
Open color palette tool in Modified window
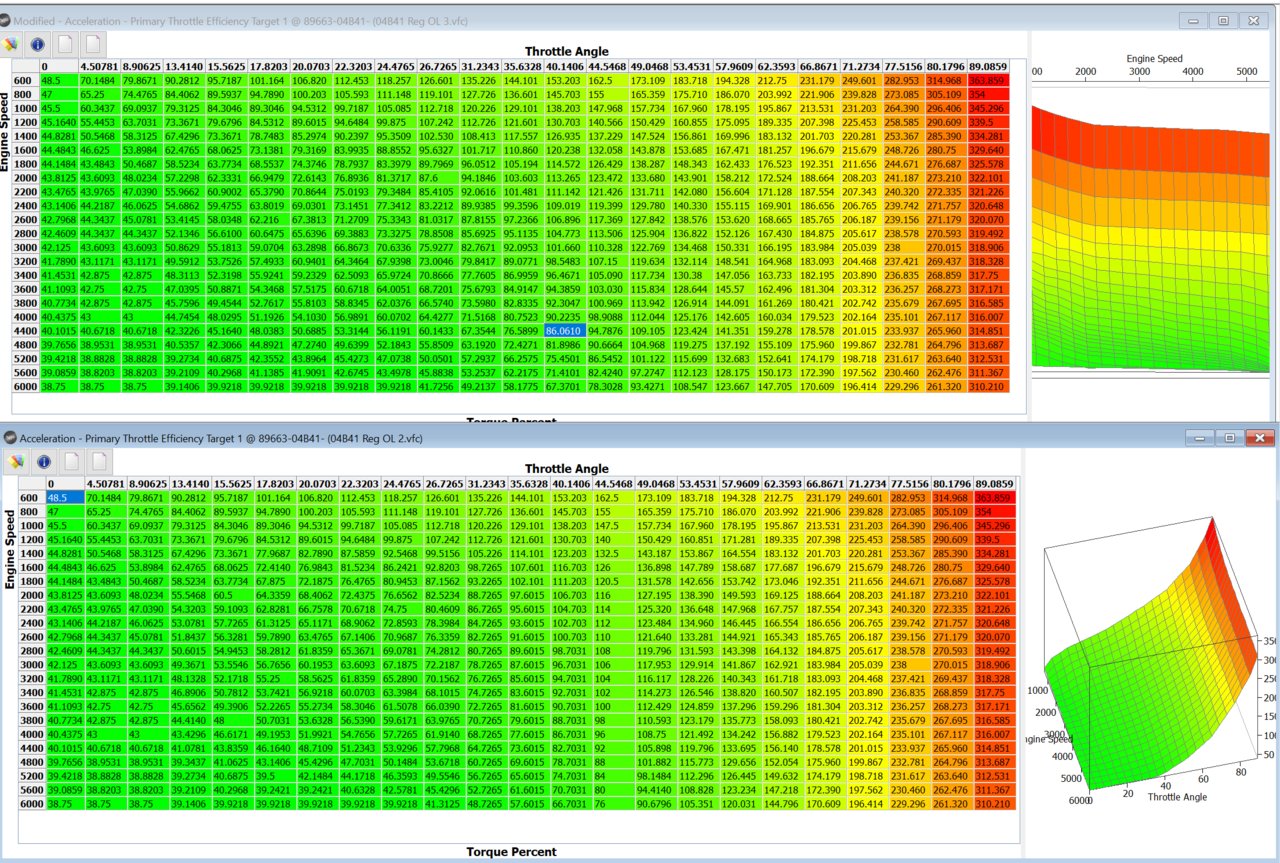(13, 44)
